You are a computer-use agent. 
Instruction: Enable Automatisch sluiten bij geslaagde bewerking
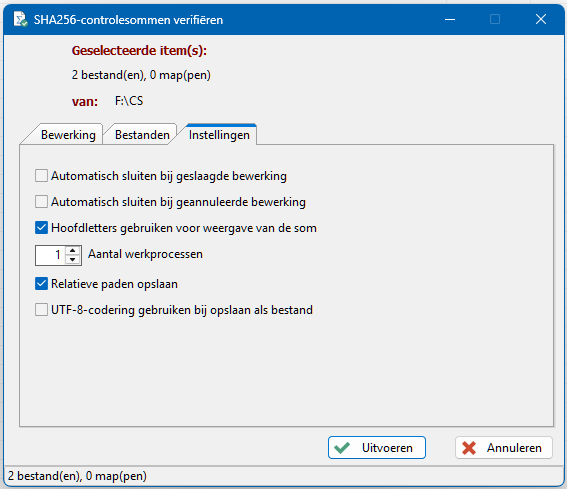[41, 176]
